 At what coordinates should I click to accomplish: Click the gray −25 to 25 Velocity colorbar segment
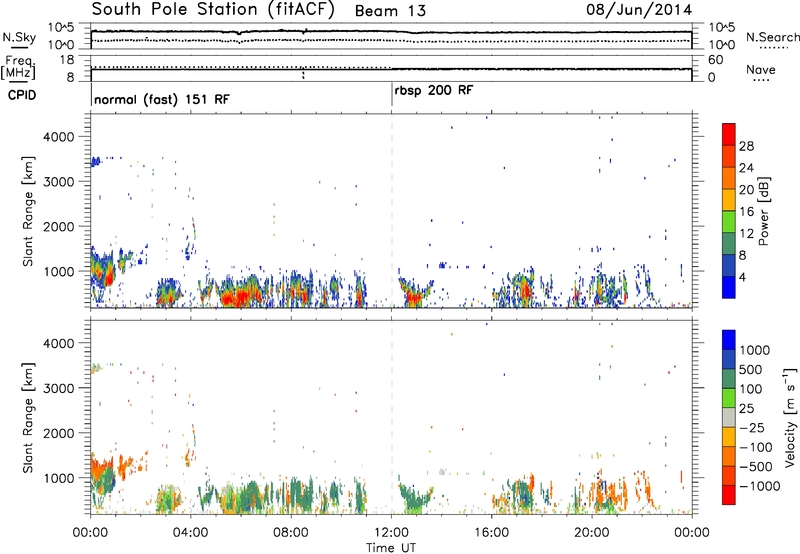click(x=729, y=417)
